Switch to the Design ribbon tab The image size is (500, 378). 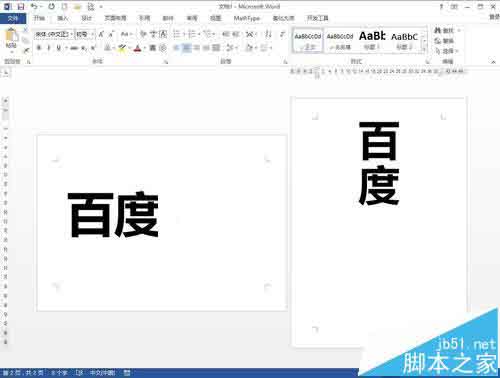point(86,18)
